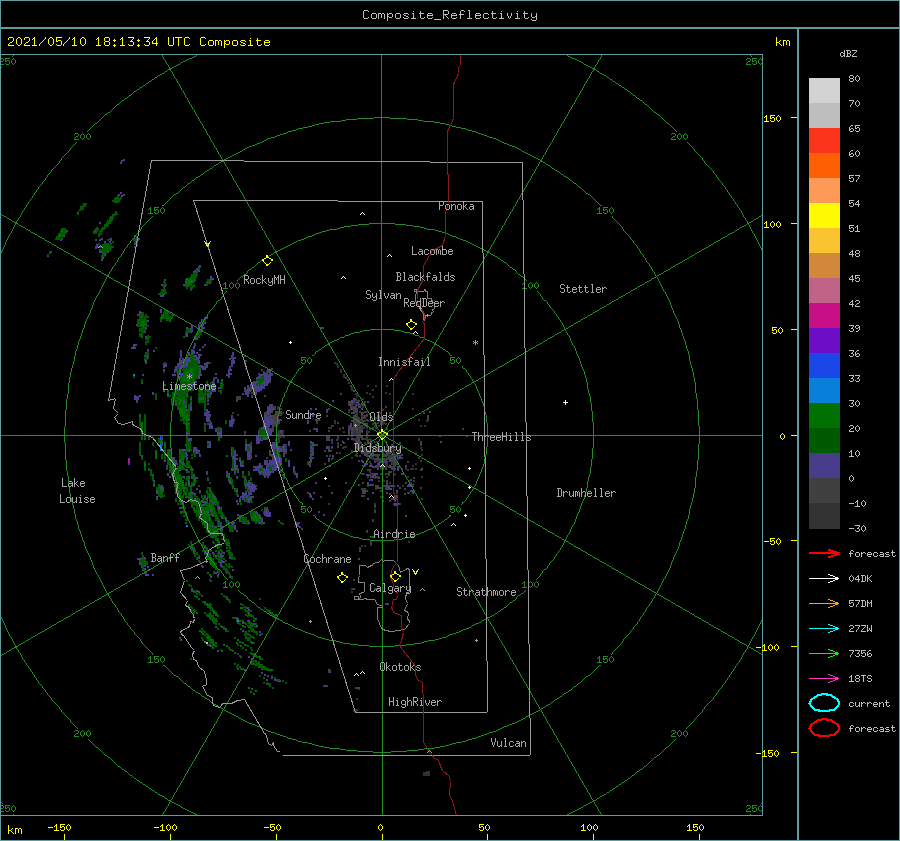Click the HighRiver label
Viewport: 900px width, 841px height.
pyautogui.click(x=415, y=702)
